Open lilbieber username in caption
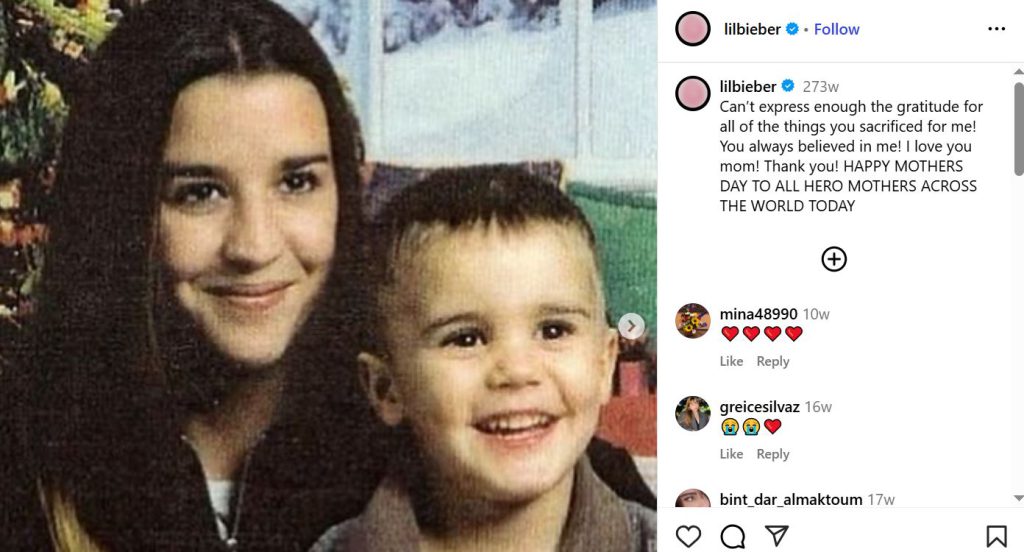The image size is (1024, 552). click(x=748, y=86)
